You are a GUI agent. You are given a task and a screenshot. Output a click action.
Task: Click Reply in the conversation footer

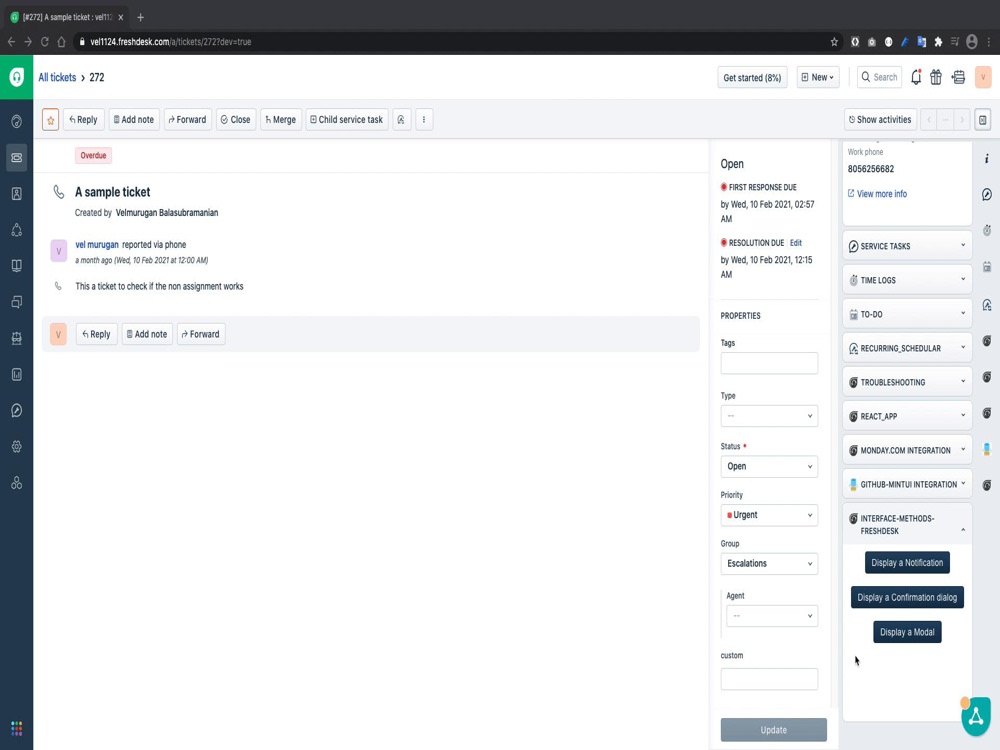[x=96, y=334]
